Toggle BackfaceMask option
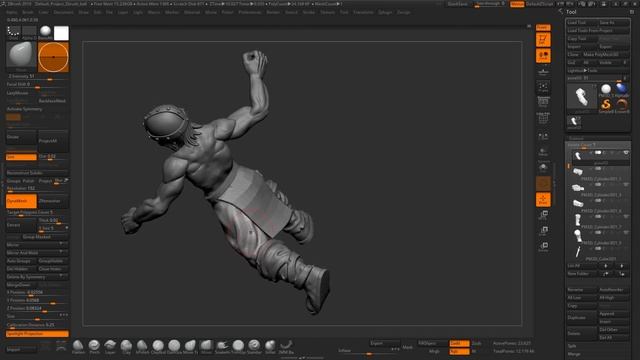Image resolution: width=640 pixels, height=360 pixels. 53,101
